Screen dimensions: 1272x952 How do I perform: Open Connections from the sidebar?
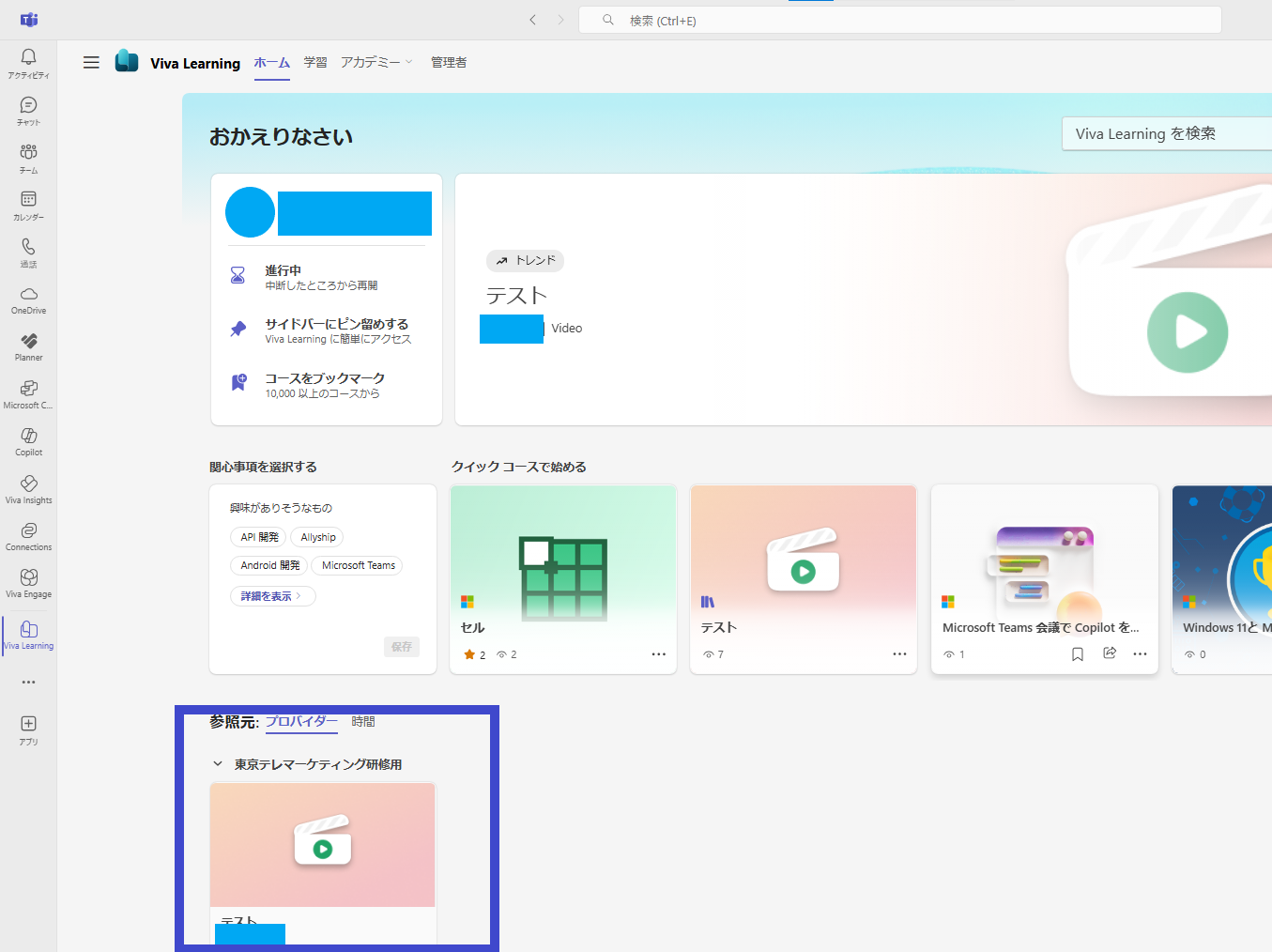tap(28, 535)
